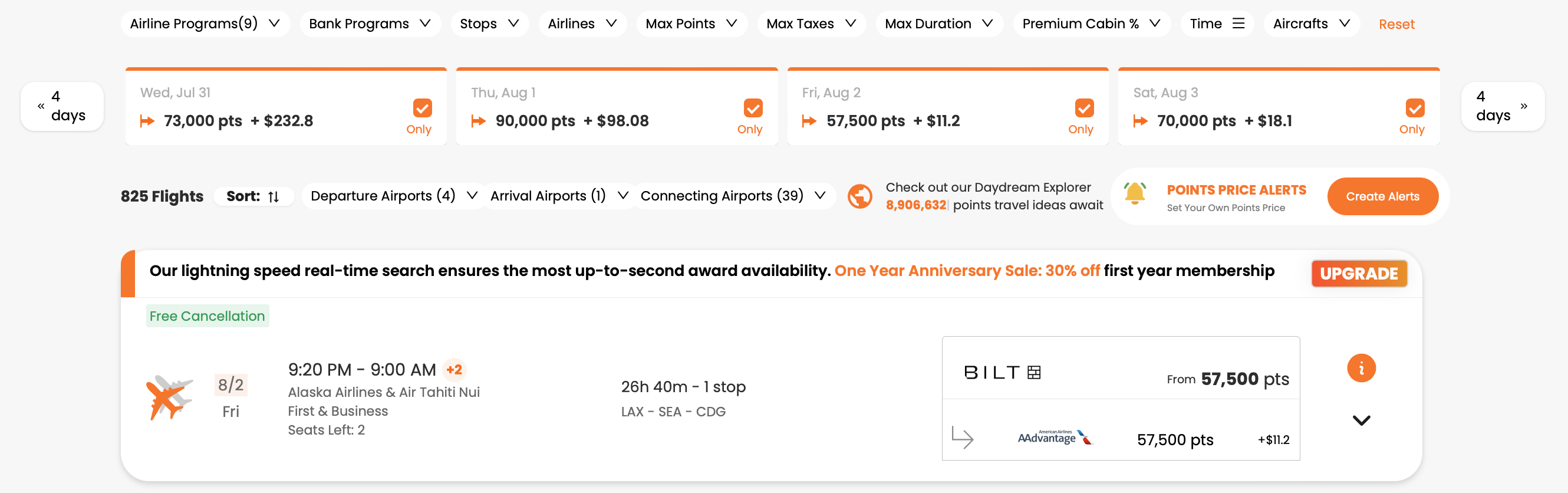The height and width of the screenshot is (493, 1568).
Task: Click the Reset filters link
Action: coord(1396,24)
